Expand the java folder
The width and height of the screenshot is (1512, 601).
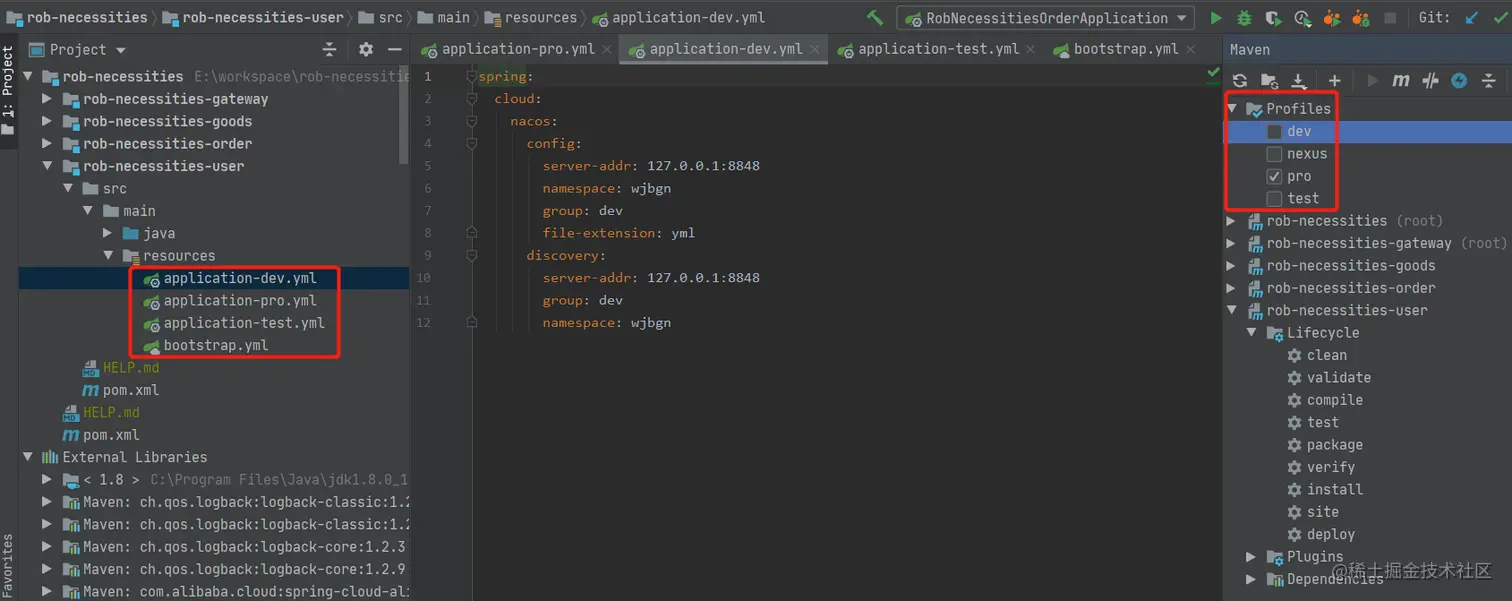point(108,233)
